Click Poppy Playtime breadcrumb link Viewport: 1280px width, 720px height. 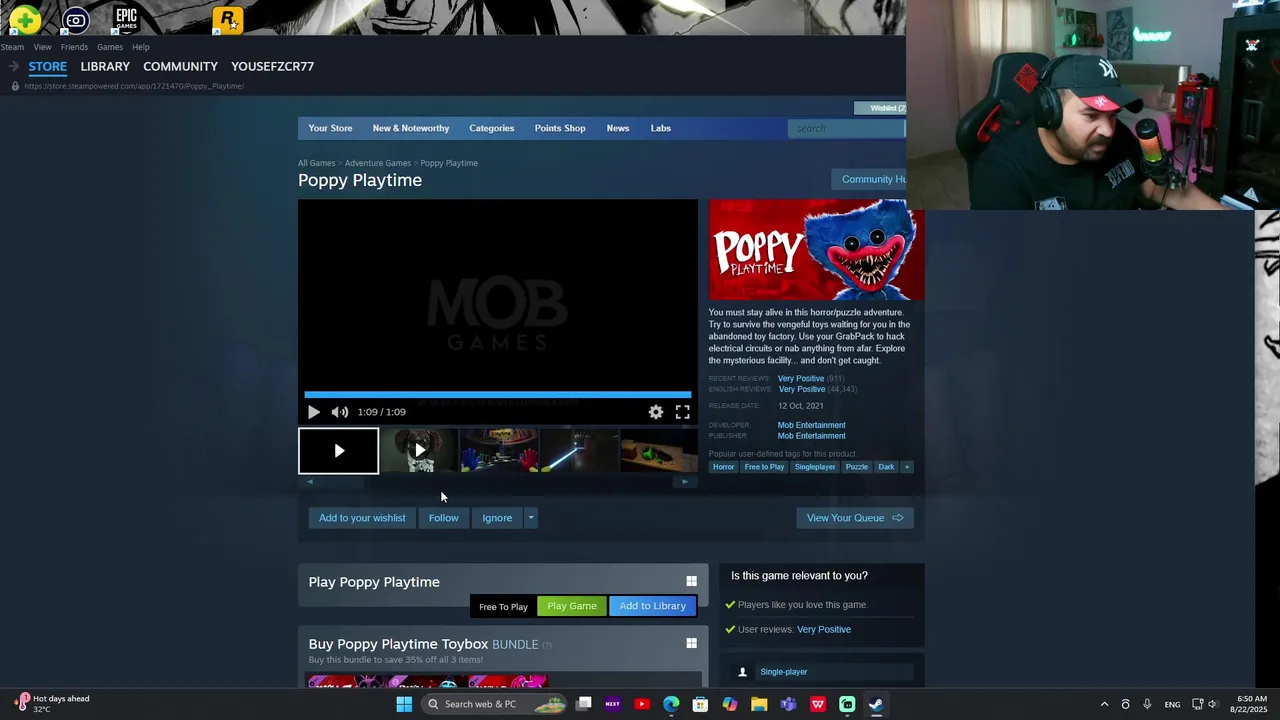pos(449,163)
